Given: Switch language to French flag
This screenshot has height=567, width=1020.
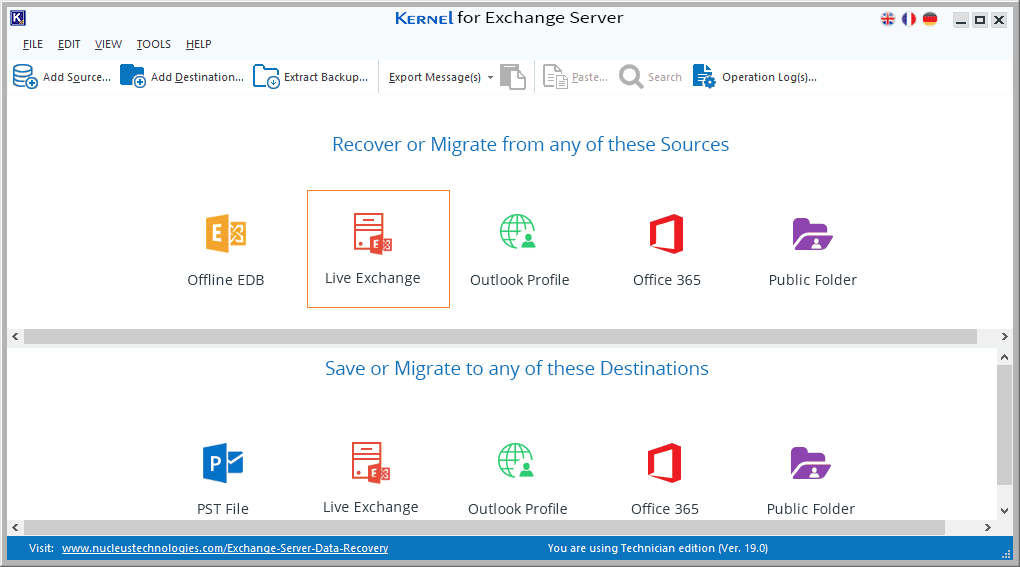Looking at the screenshot, I should tap(909, 20).
